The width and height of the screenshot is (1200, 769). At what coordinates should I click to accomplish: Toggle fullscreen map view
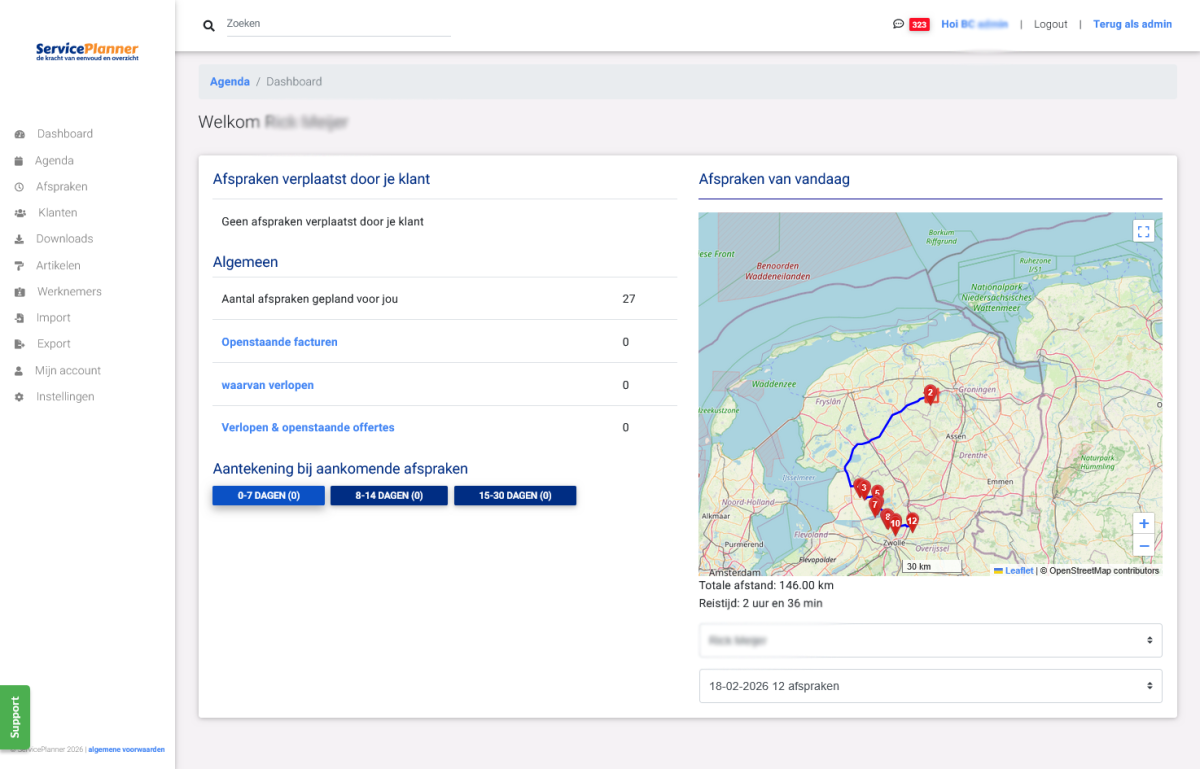[1144, 231]
